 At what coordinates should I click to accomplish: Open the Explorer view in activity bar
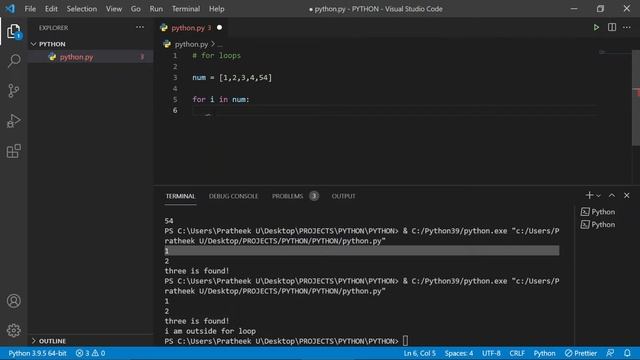(x=13, y=31)
